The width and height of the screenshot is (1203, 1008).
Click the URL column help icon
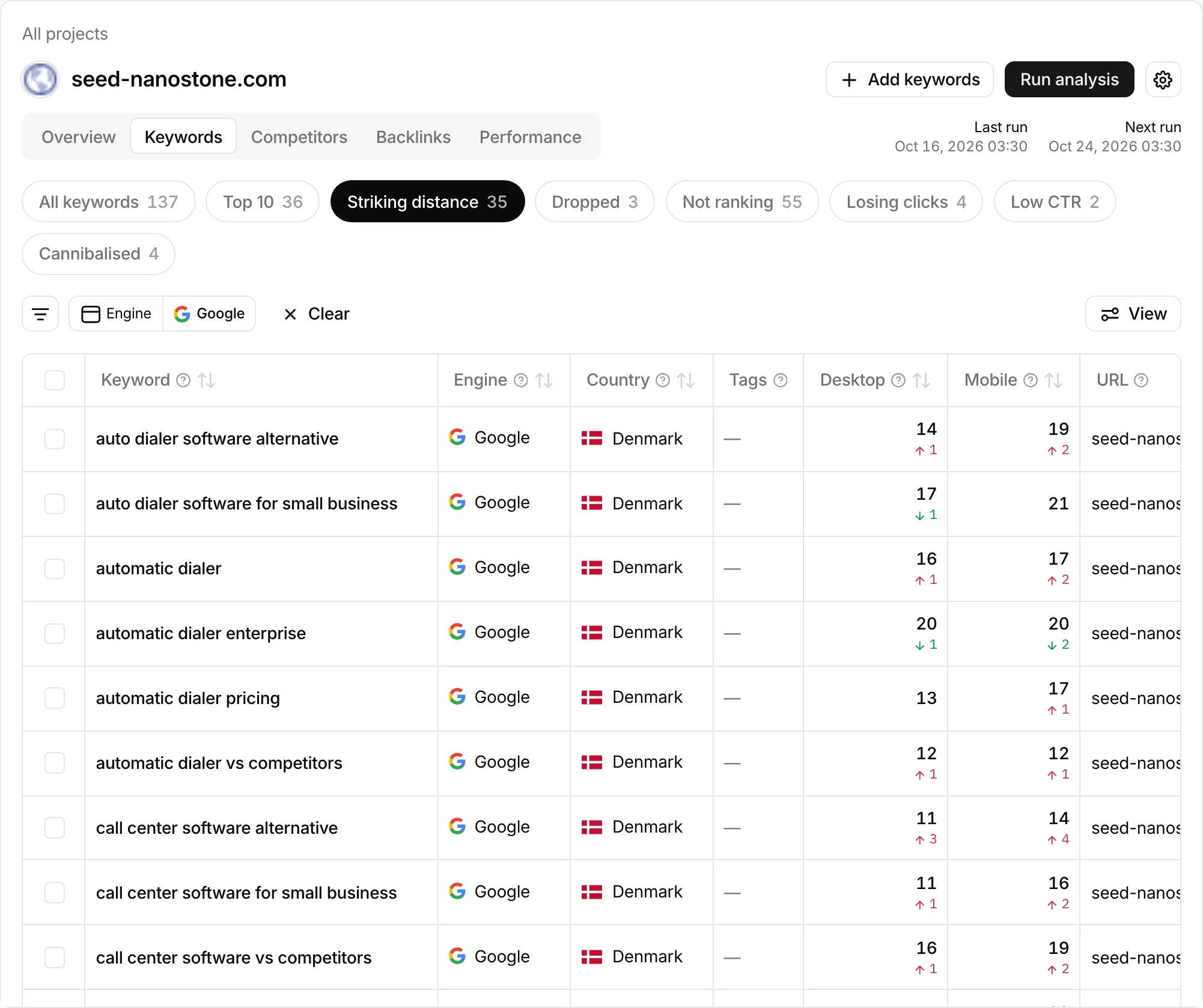[x=1141, y=380]
